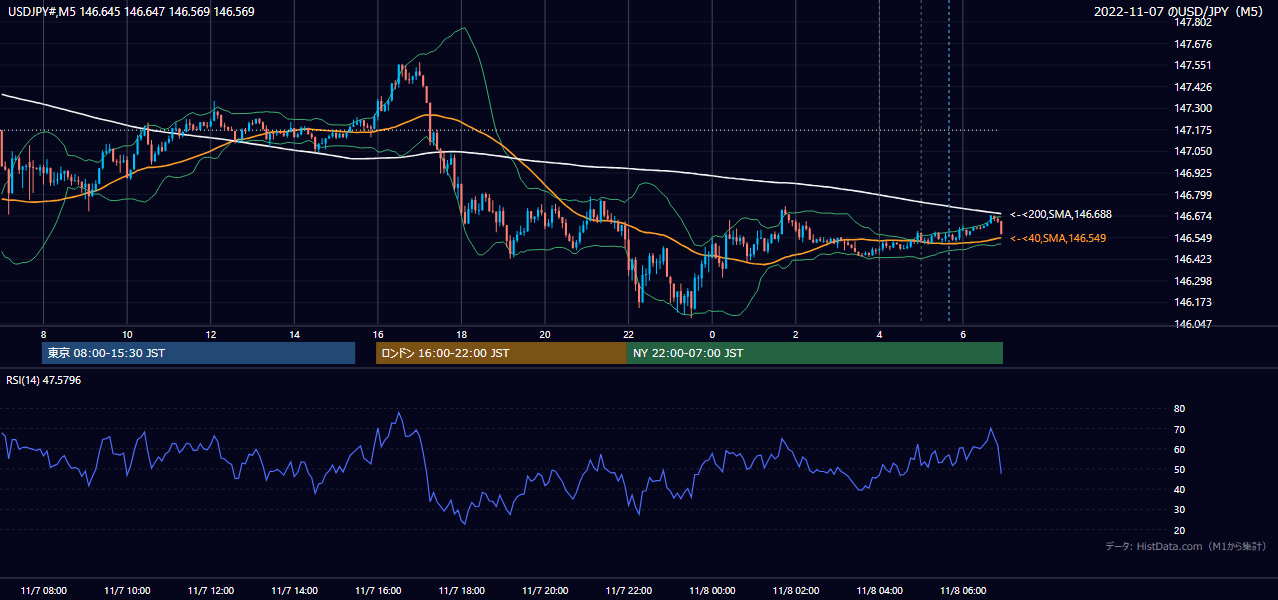Click the 11/7 22:00 bottom time label
Image resolution: width=1278 pixels, height=600 pixels.
click(628, 590)
